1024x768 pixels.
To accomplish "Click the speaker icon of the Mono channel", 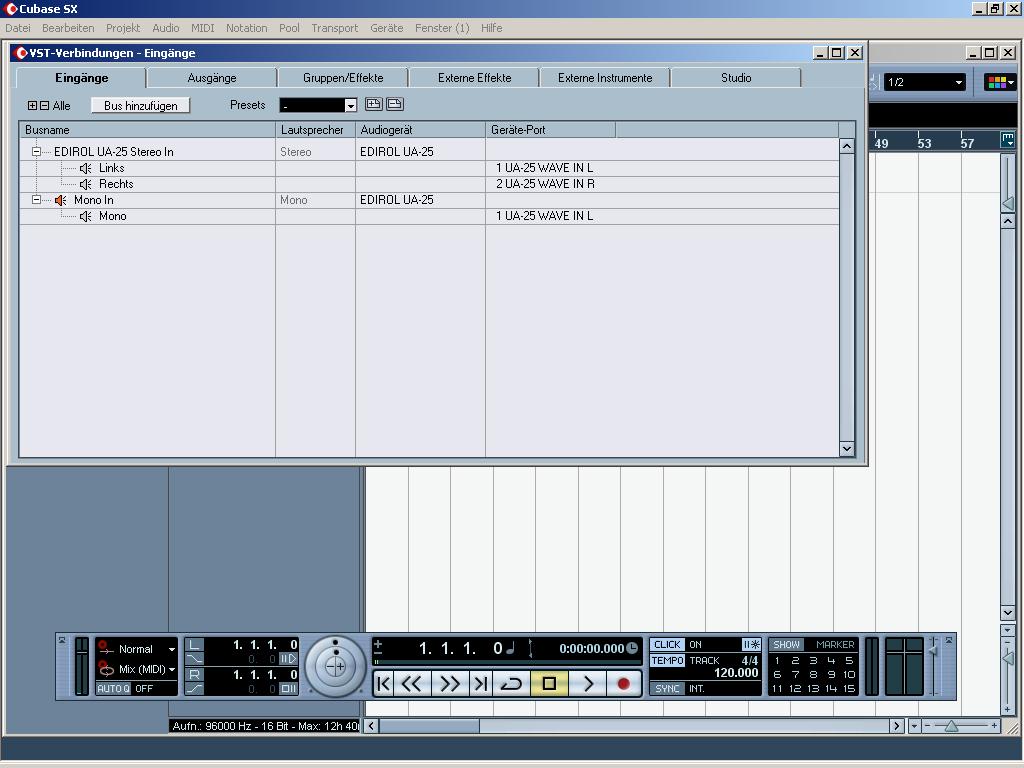I will point(86,216).
